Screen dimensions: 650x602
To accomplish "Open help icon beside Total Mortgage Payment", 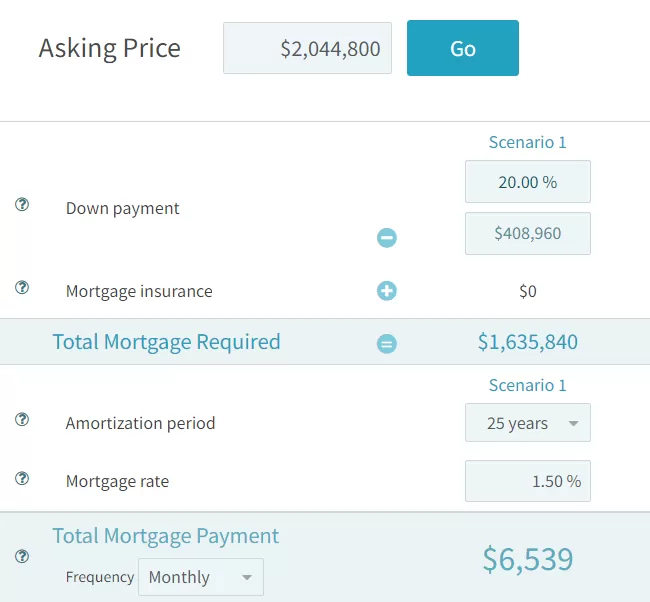I will [22, 556].
